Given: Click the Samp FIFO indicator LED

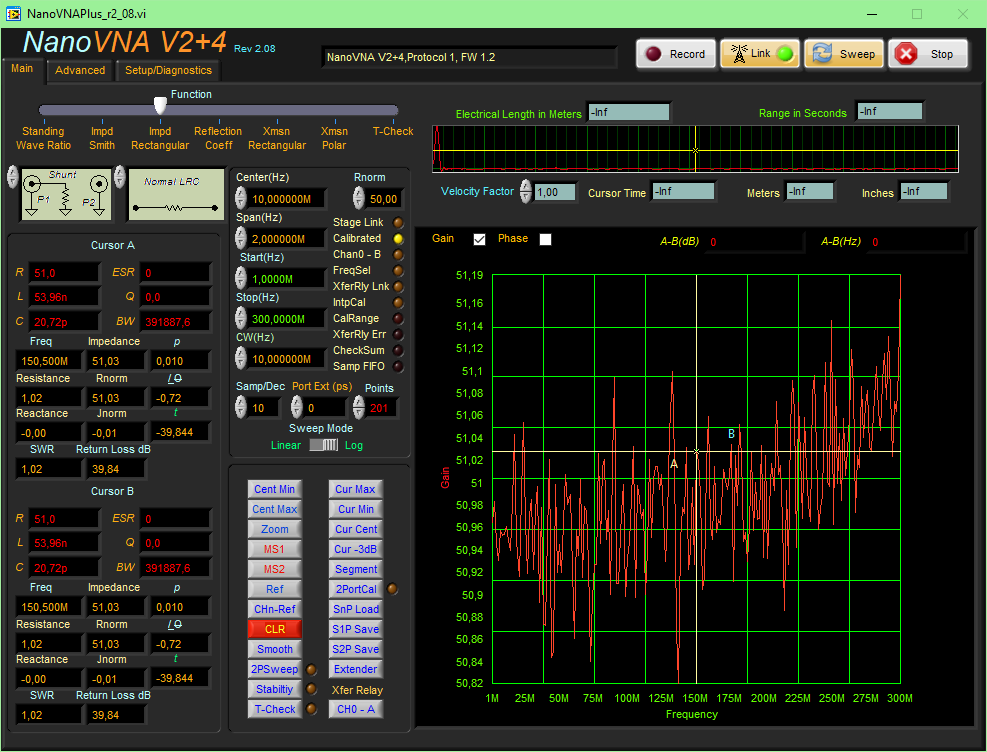Looking at the screenshot, I should click(398, 366).
